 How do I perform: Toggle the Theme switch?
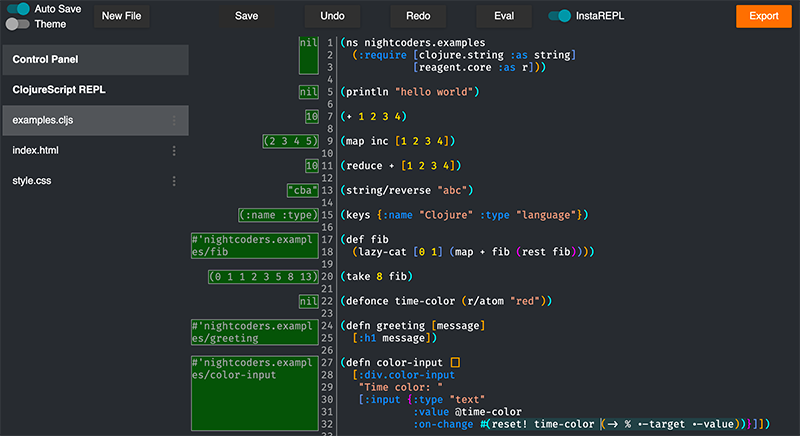[17, 24]
